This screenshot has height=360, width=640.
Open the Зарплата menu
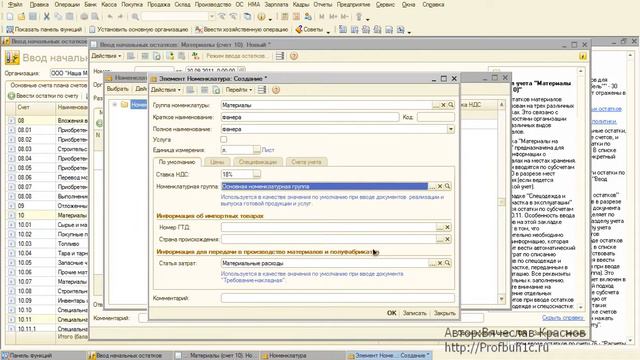(x=276, y=4)
